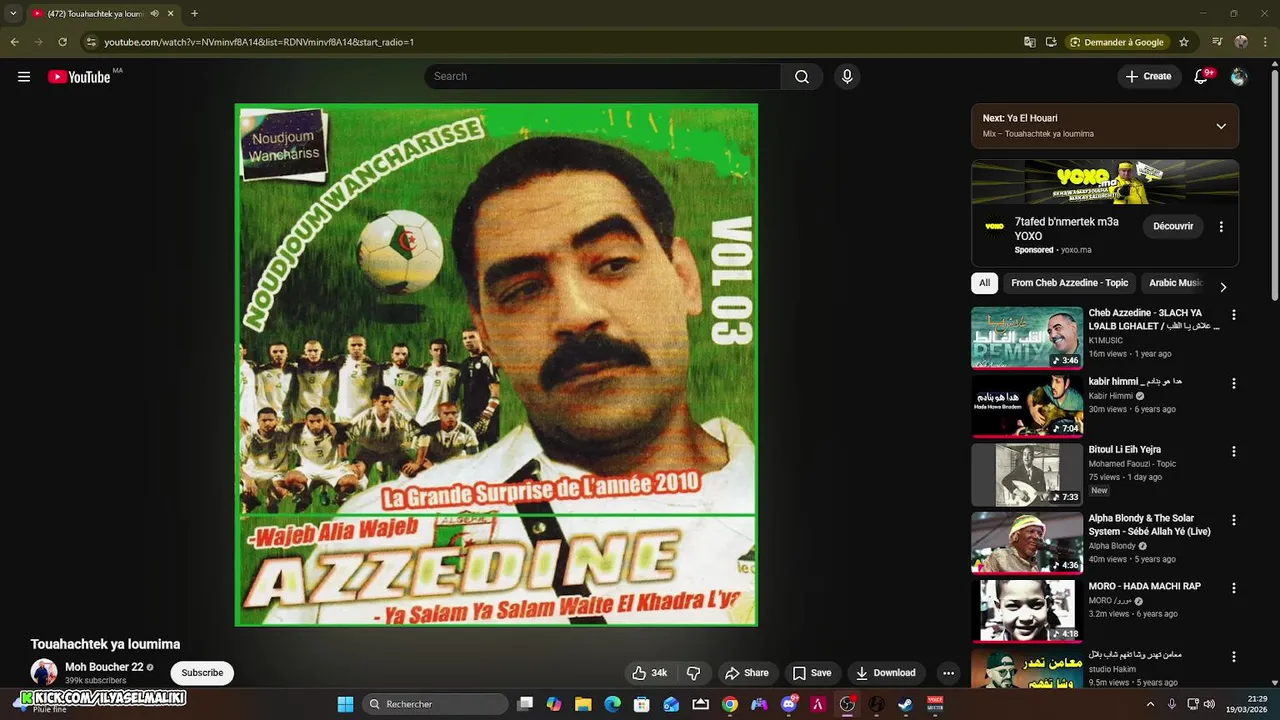
Task: Install app icon in the address bar
Action: point(1051,42)
